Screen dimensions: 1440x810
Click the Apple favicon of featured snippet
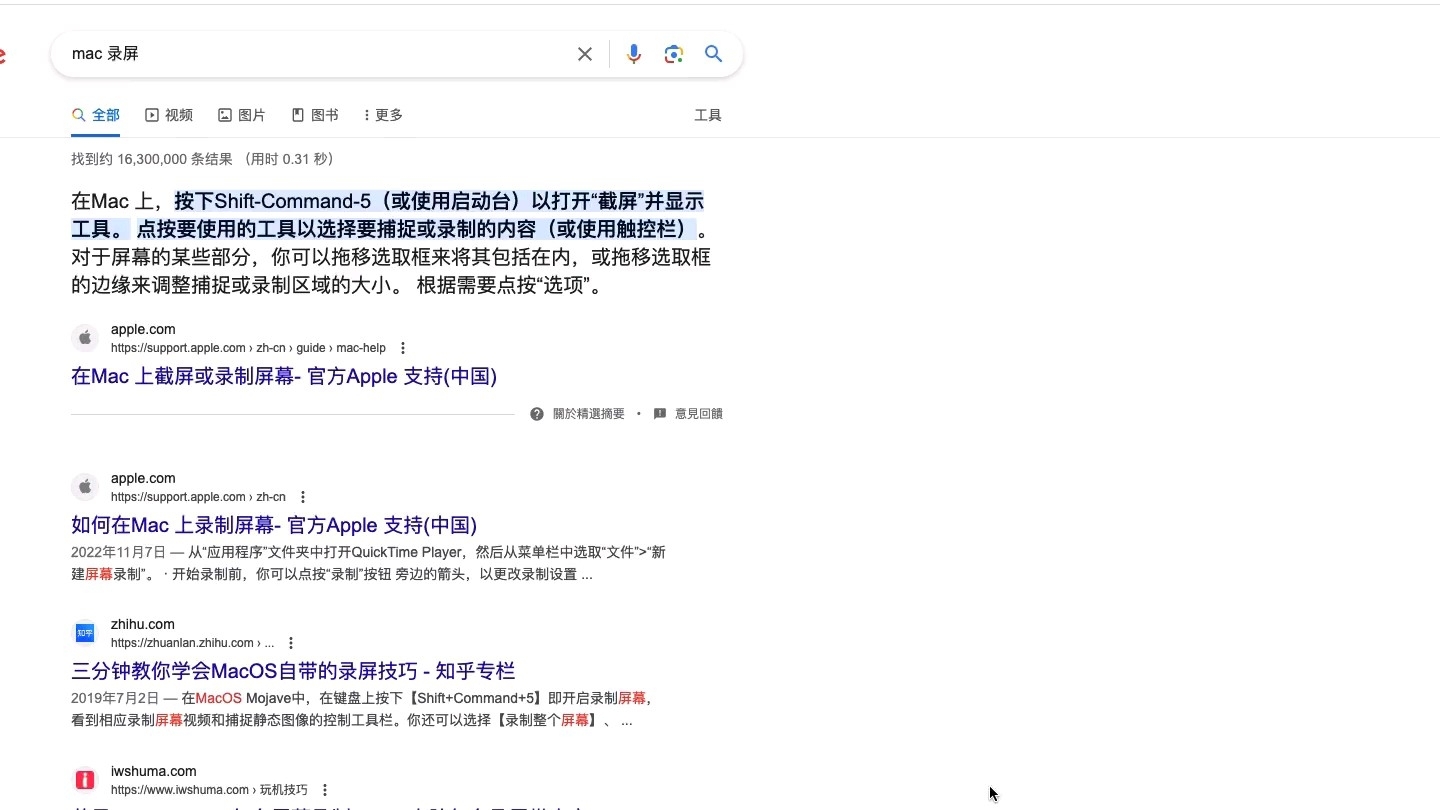coord(86,338)
